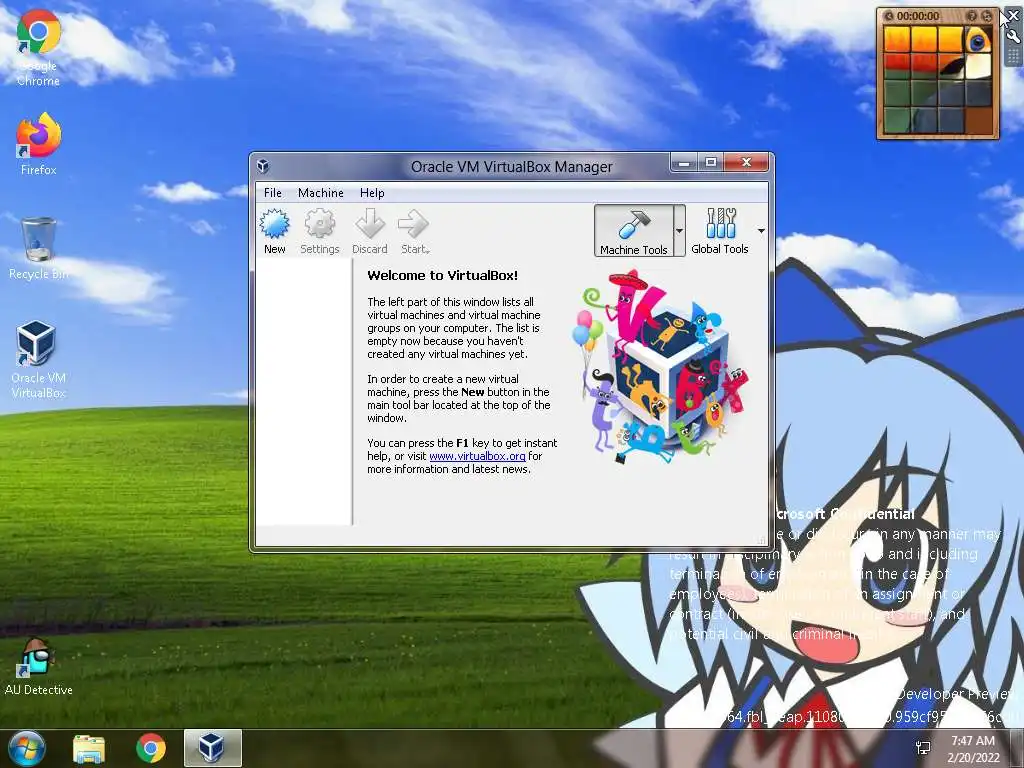The image size is (1024, 768).
Task: Click the VirtualBox title bar cube icon
Action: [x=263, y=166]
